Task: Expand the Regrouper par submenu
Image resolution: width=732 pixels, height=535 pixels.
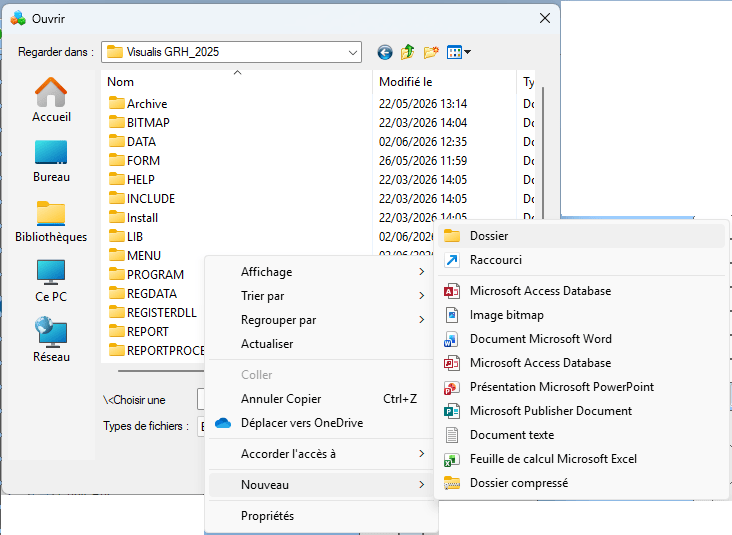Action: point(322,320)
